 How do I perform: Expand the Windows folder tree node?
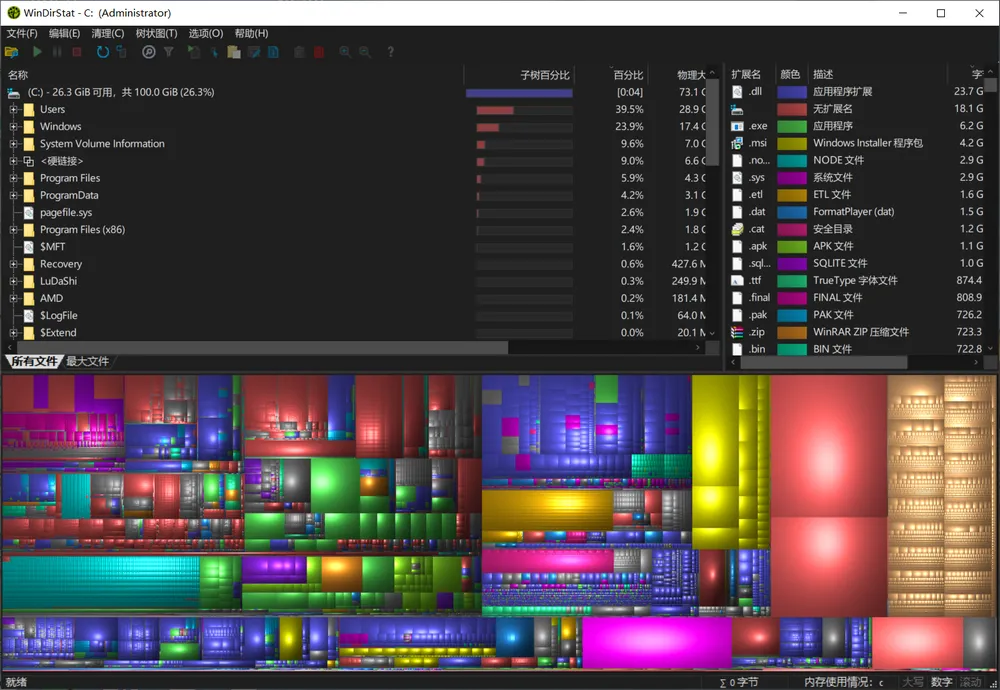13,127
